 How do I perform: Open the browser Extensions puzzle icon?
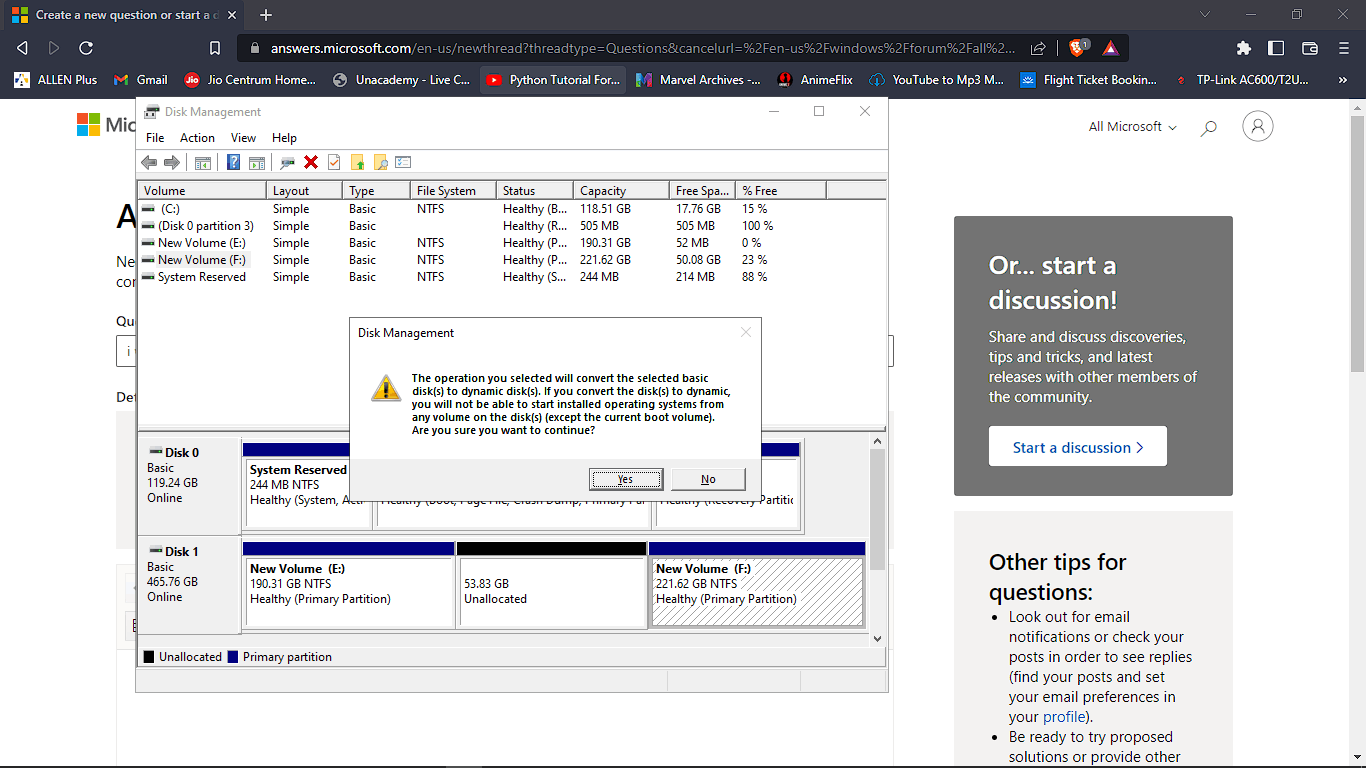coord(1244,48)
